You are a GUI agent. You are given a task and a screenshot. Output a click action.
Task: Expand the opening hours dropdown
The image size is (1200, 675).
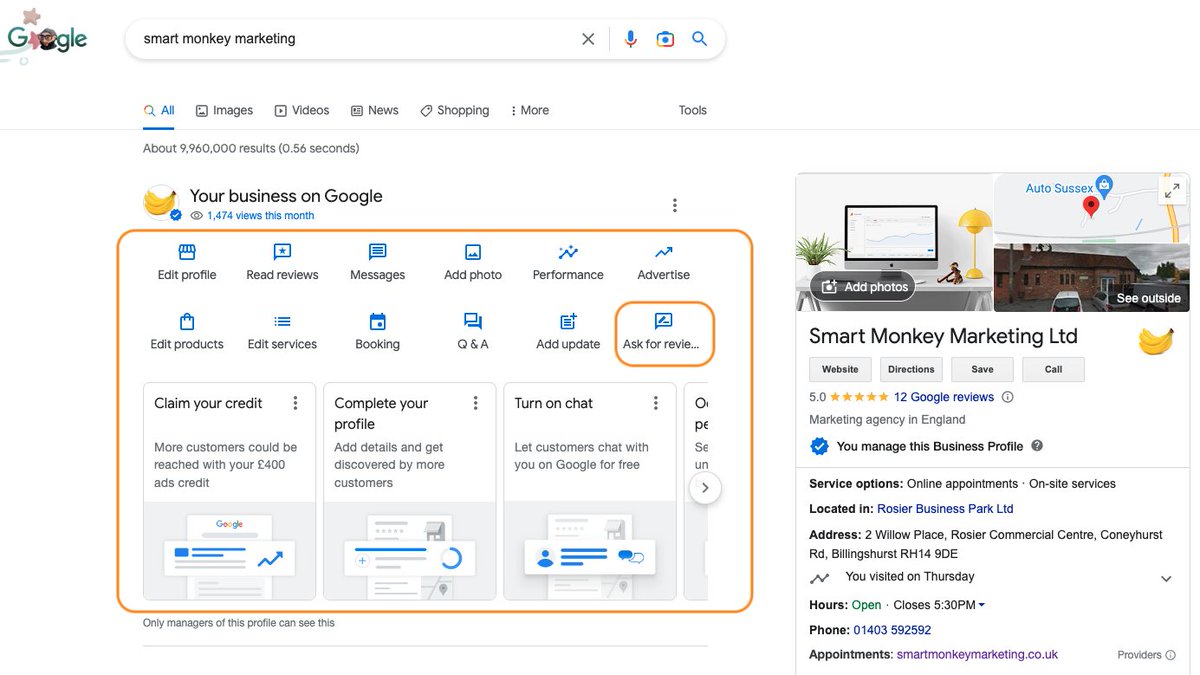pyautogui.click(x=982, y=605)
